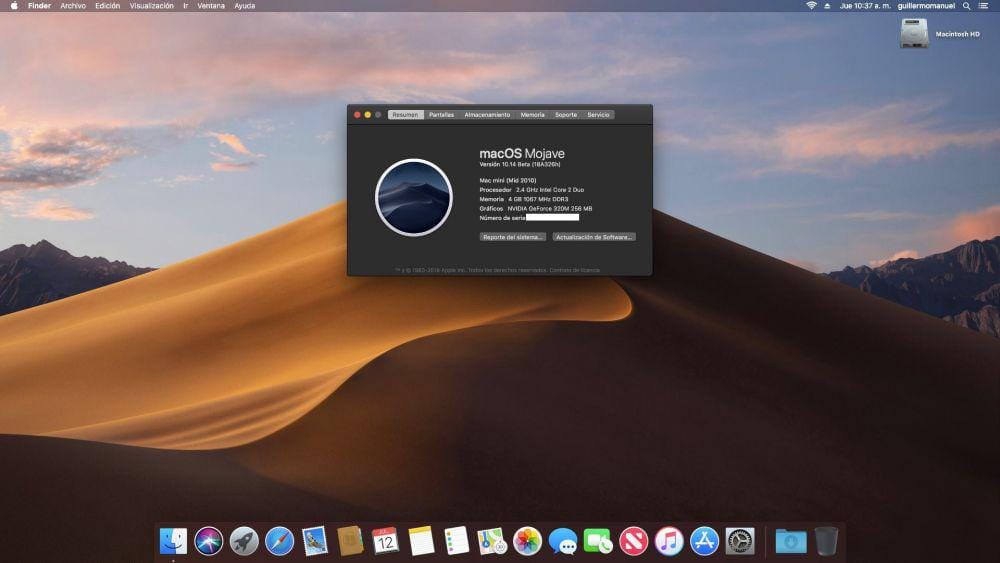The height and width of the screenshot is (563, 1000).
Task: Select the Macintosh HD desktop drive
Action: click(x=913, y=34)
